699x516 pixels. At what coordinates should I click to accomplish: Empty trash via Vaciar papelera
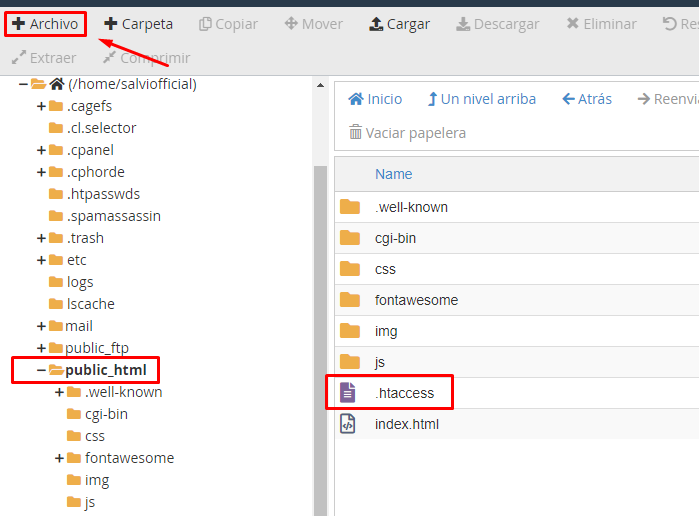(407, 133)
